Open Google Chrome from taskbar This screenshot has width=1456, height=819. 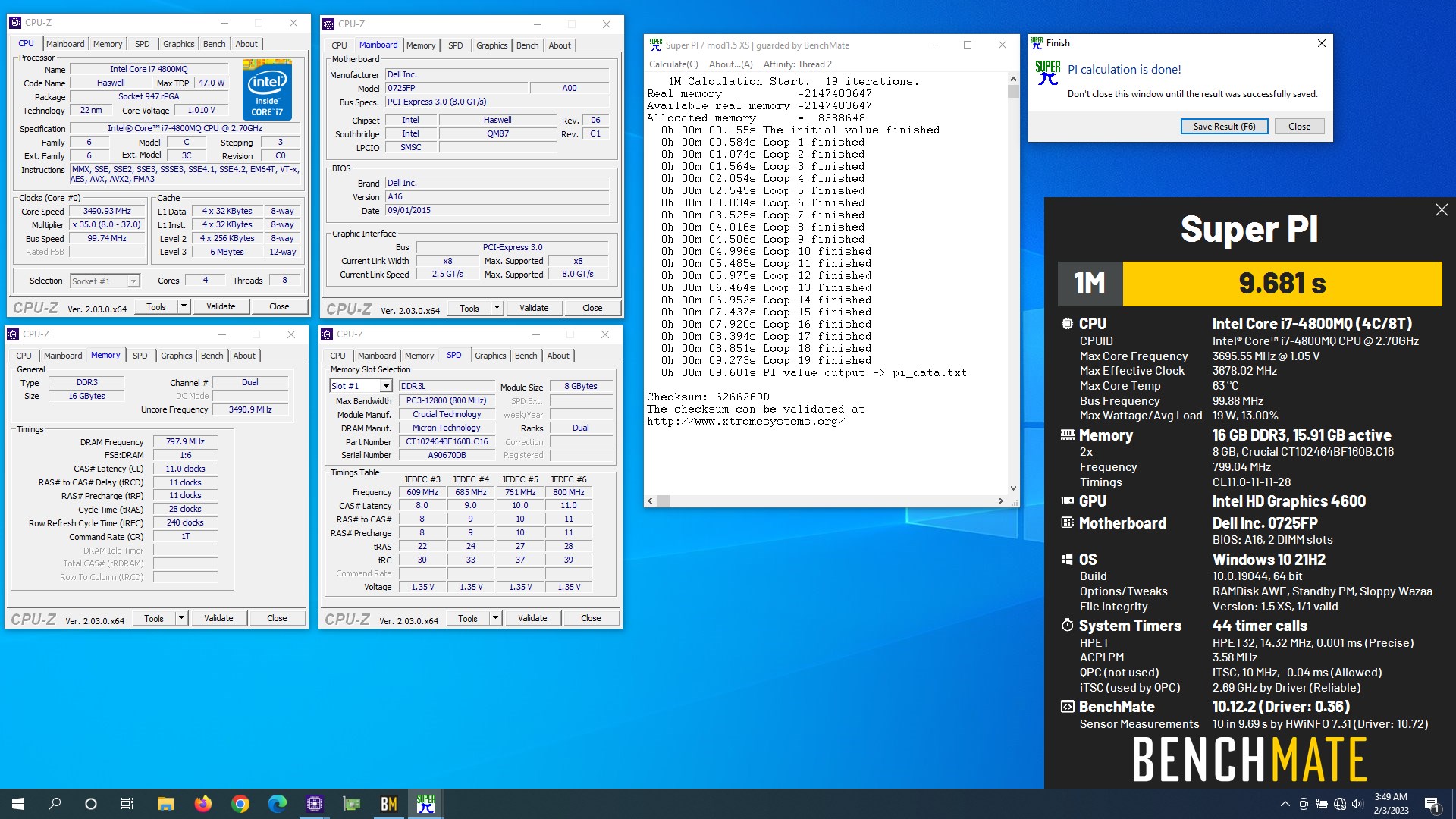tap(240, 804)
